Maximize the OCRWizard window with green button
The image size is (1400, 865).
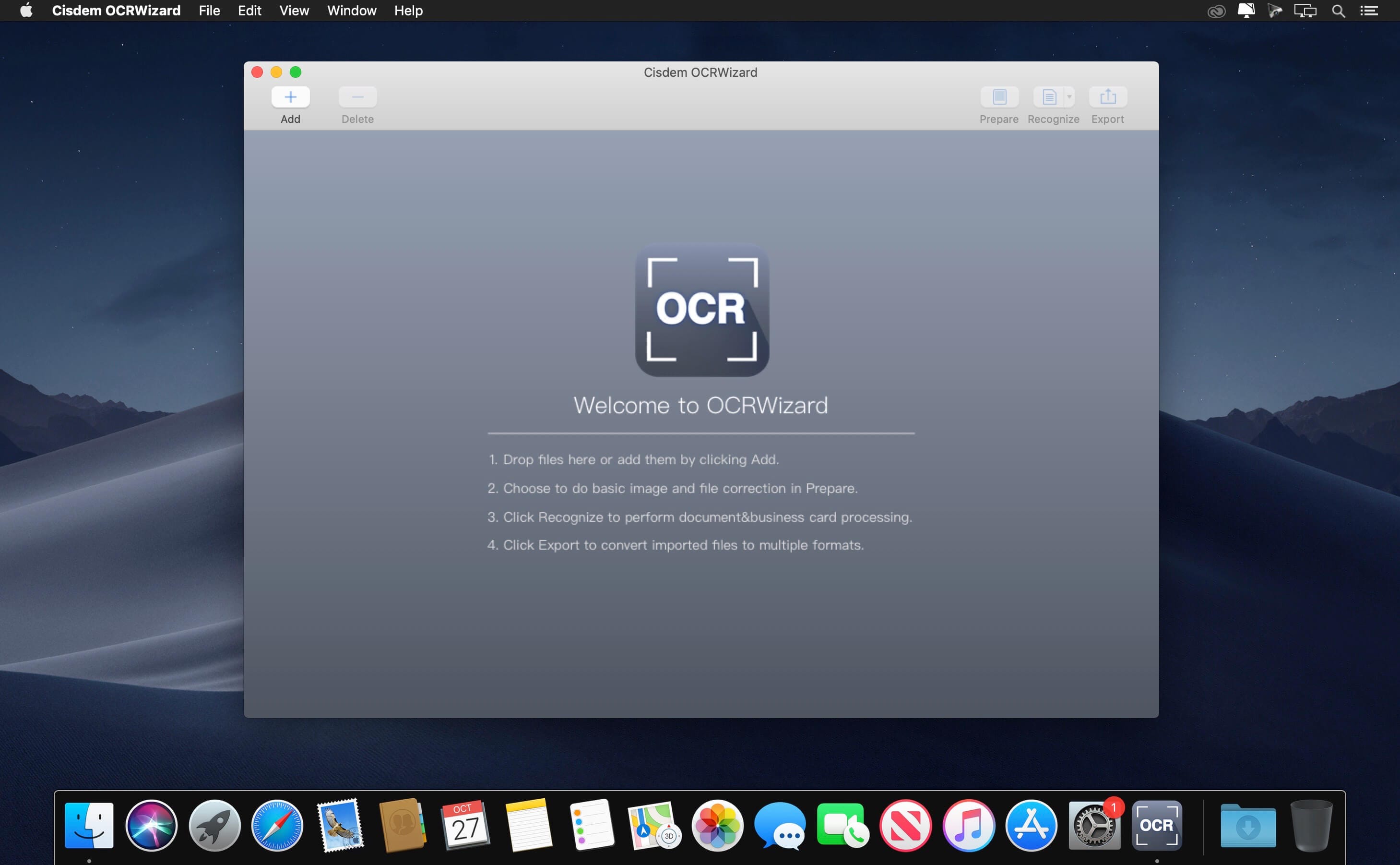click(x=296, y=72)
